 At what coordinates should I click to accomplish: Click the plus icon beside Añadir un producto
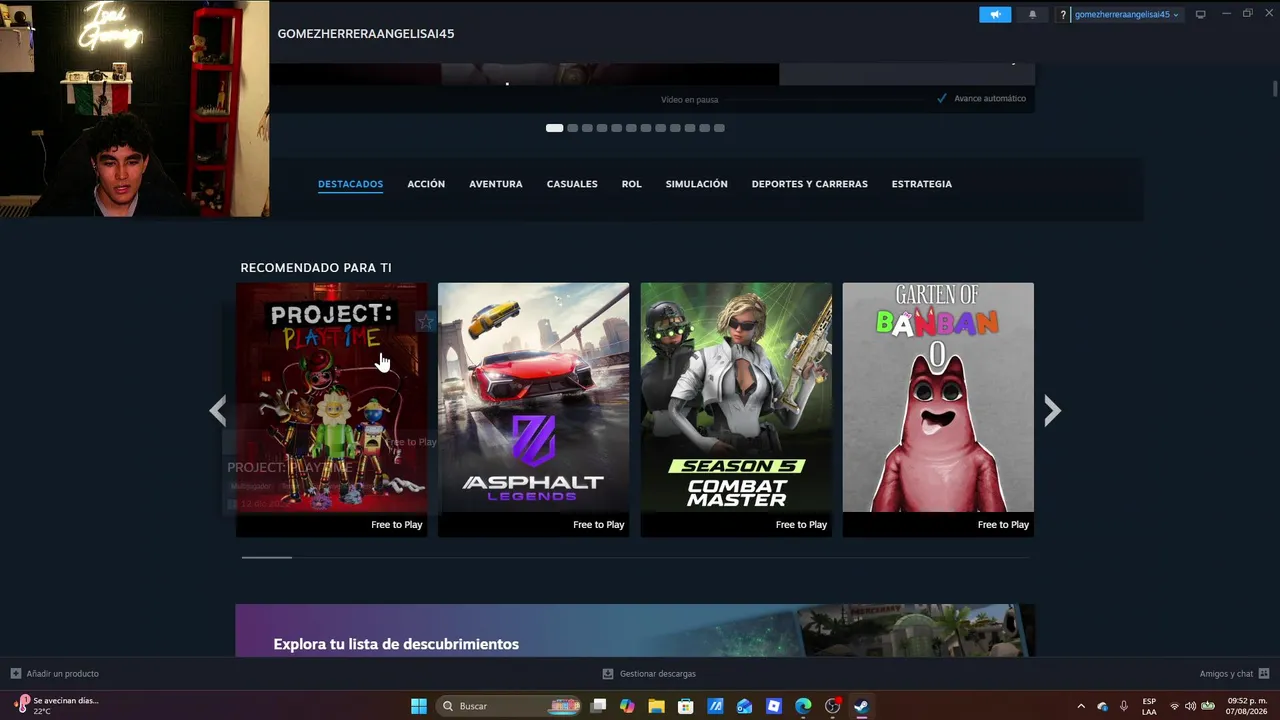(16, 674)
